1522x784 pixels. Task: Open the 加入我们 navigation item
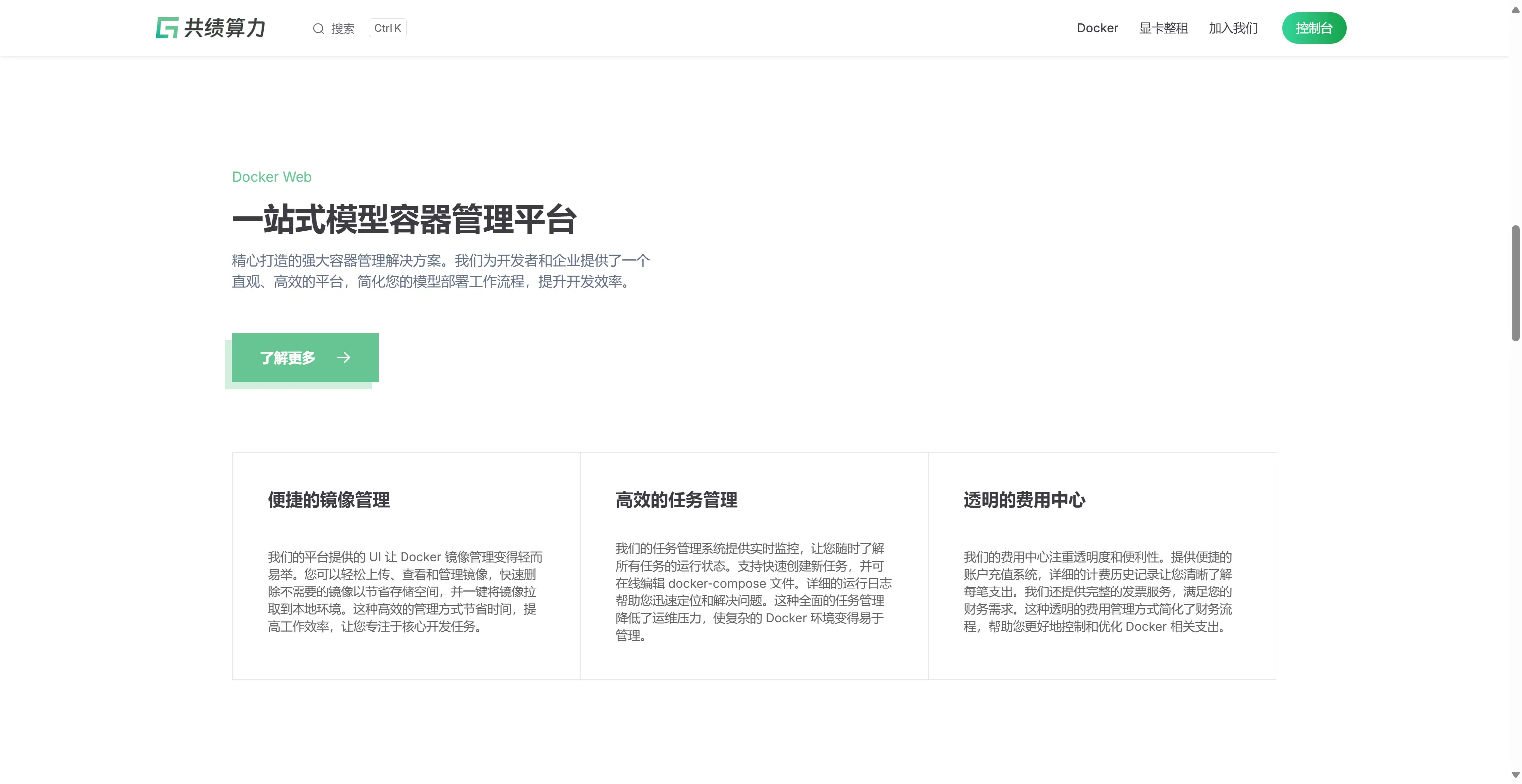click(1233, 28)
